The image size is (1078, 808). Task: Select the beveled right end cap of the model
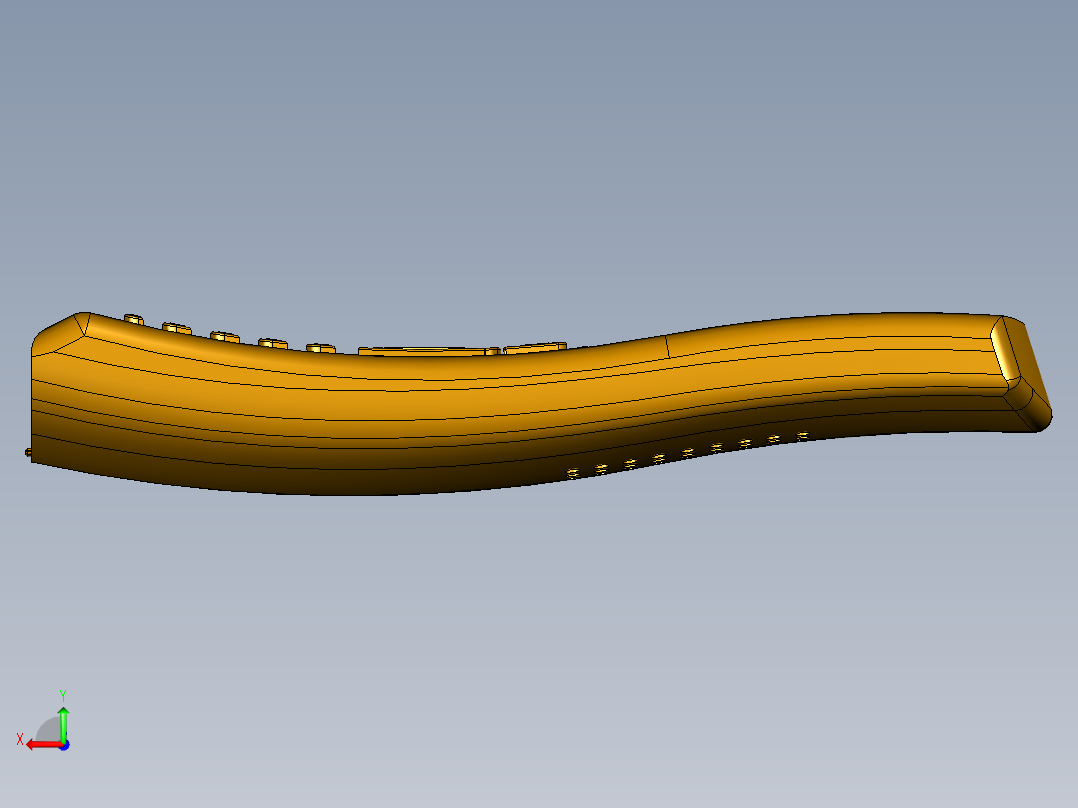pos(1022,373)
